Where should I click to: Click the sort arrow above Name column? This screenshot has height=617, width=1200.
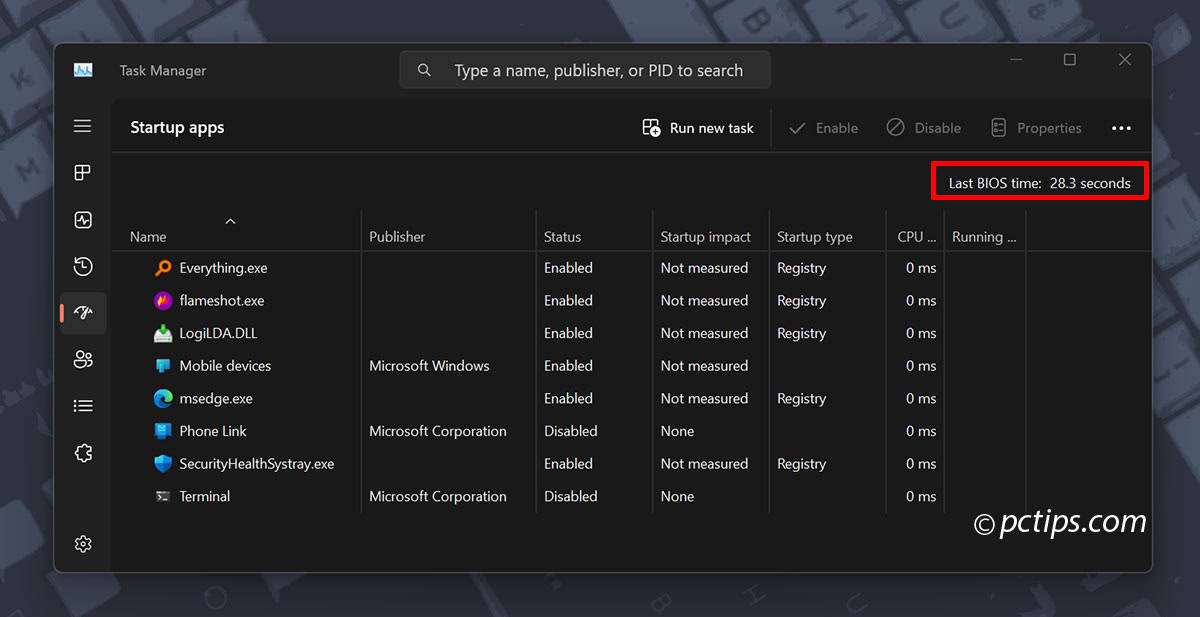pos(230,221)
